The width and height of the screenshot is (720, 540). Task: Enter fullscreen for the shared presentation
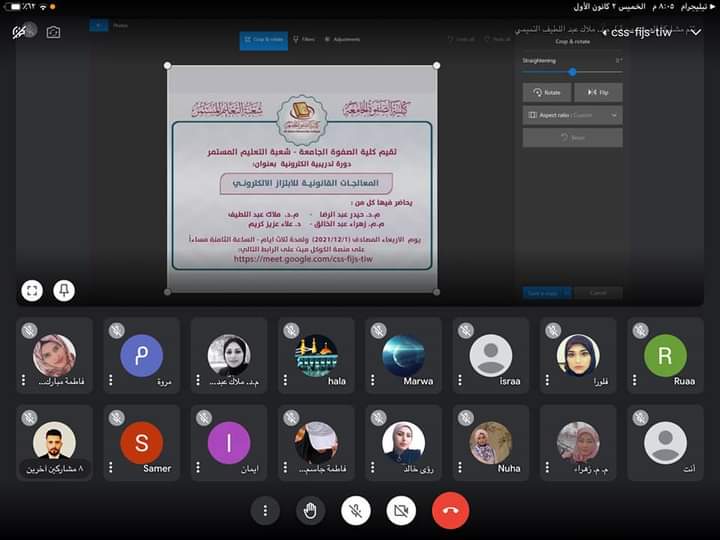[32, 290]
